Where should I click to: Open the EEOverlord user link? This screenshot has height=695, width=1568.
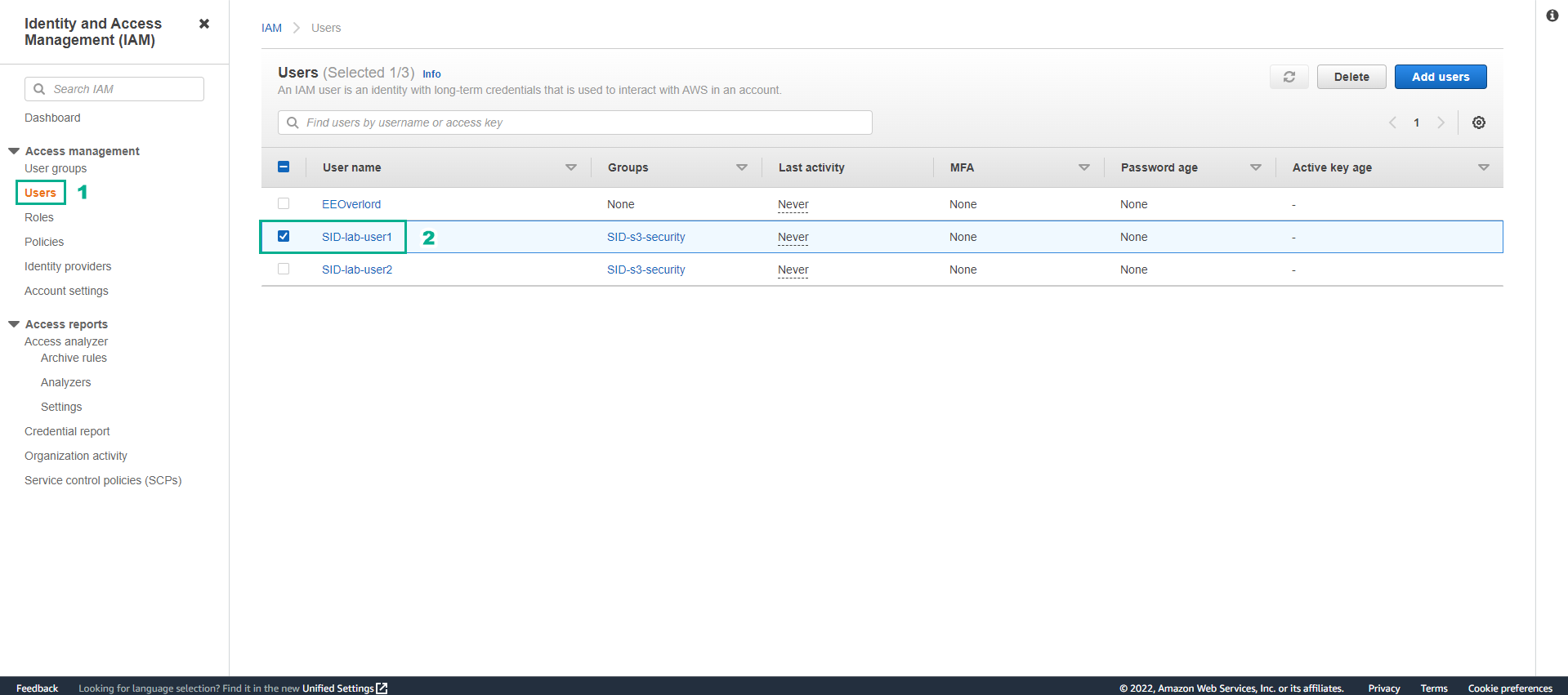pos(351,204)
